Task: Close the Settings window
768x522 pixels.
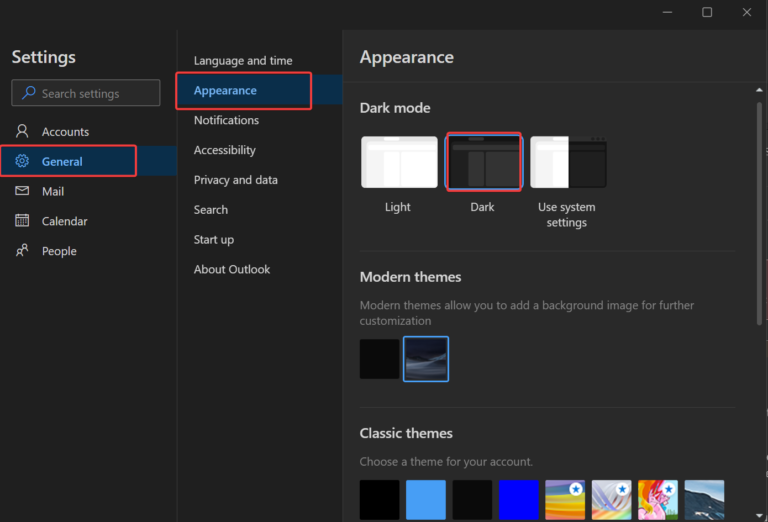Action: point(746,12)
